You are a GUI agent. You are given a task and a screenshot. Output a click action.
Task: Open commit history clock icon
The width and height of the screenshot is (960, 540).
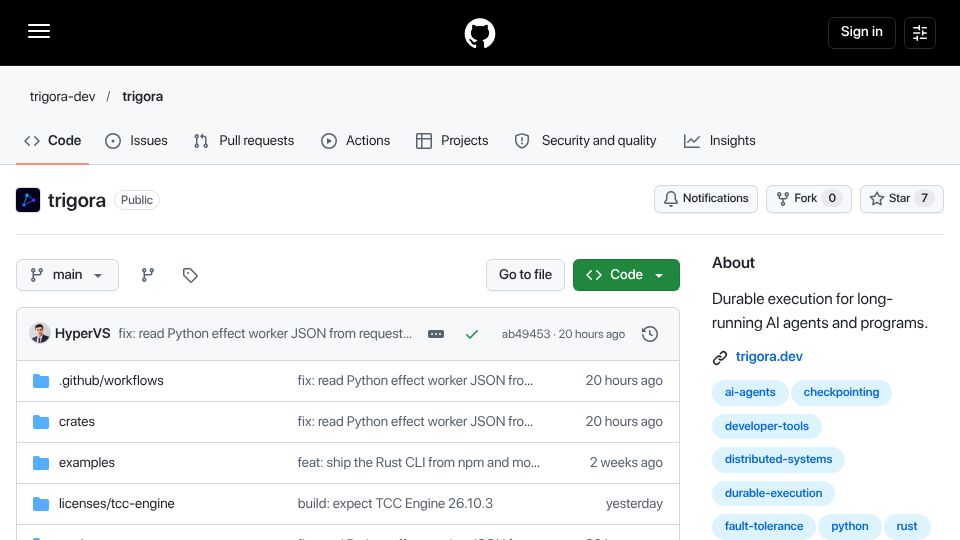(650, 334)
